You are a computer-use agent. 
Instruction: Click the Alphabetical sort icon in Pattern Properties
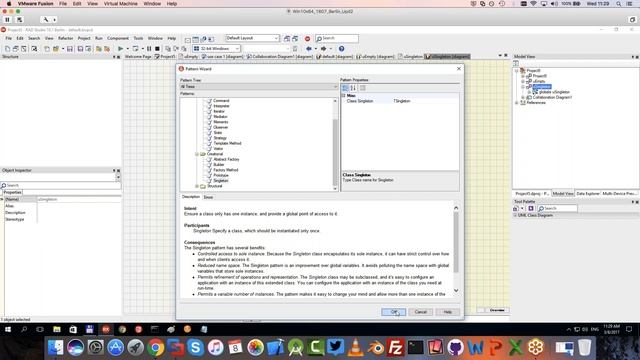[x=353, y=88]
